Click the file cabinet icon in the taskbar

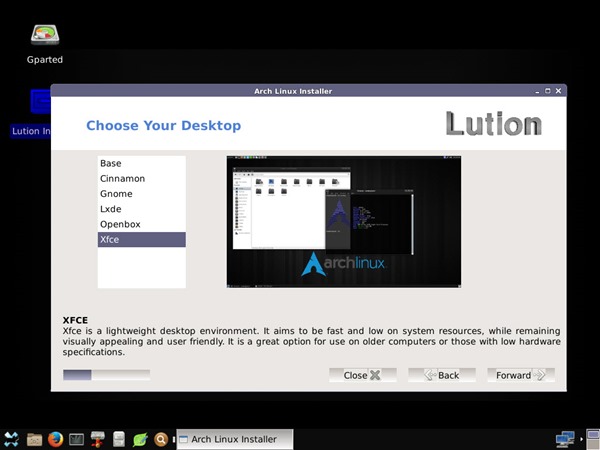(119, 439)
